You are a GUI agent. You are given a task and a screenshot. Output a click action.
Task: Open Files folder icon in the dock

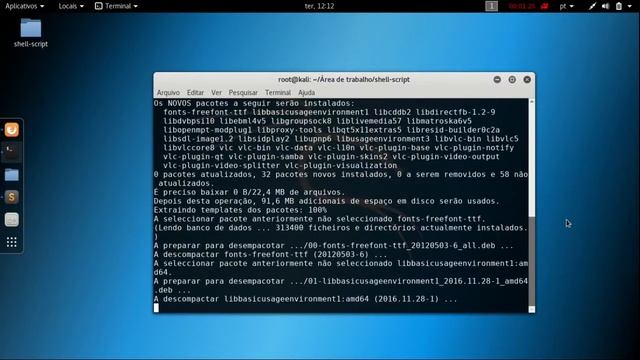click(11, 175)
